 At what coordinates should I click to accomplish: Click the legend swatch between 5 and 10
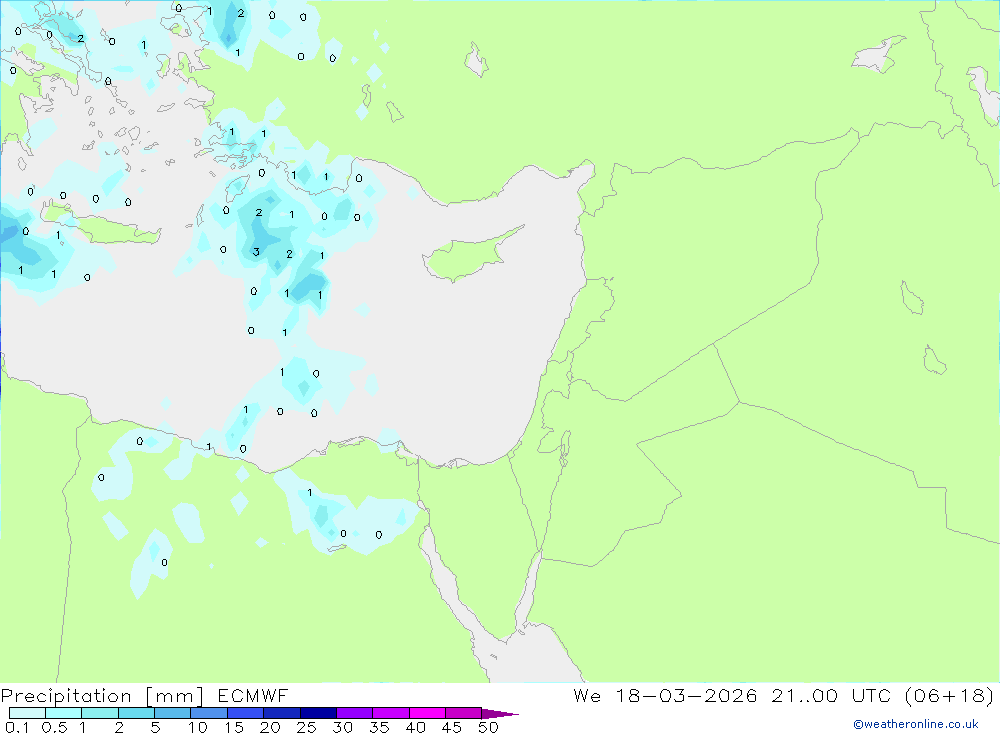click(x=173, y=713)
